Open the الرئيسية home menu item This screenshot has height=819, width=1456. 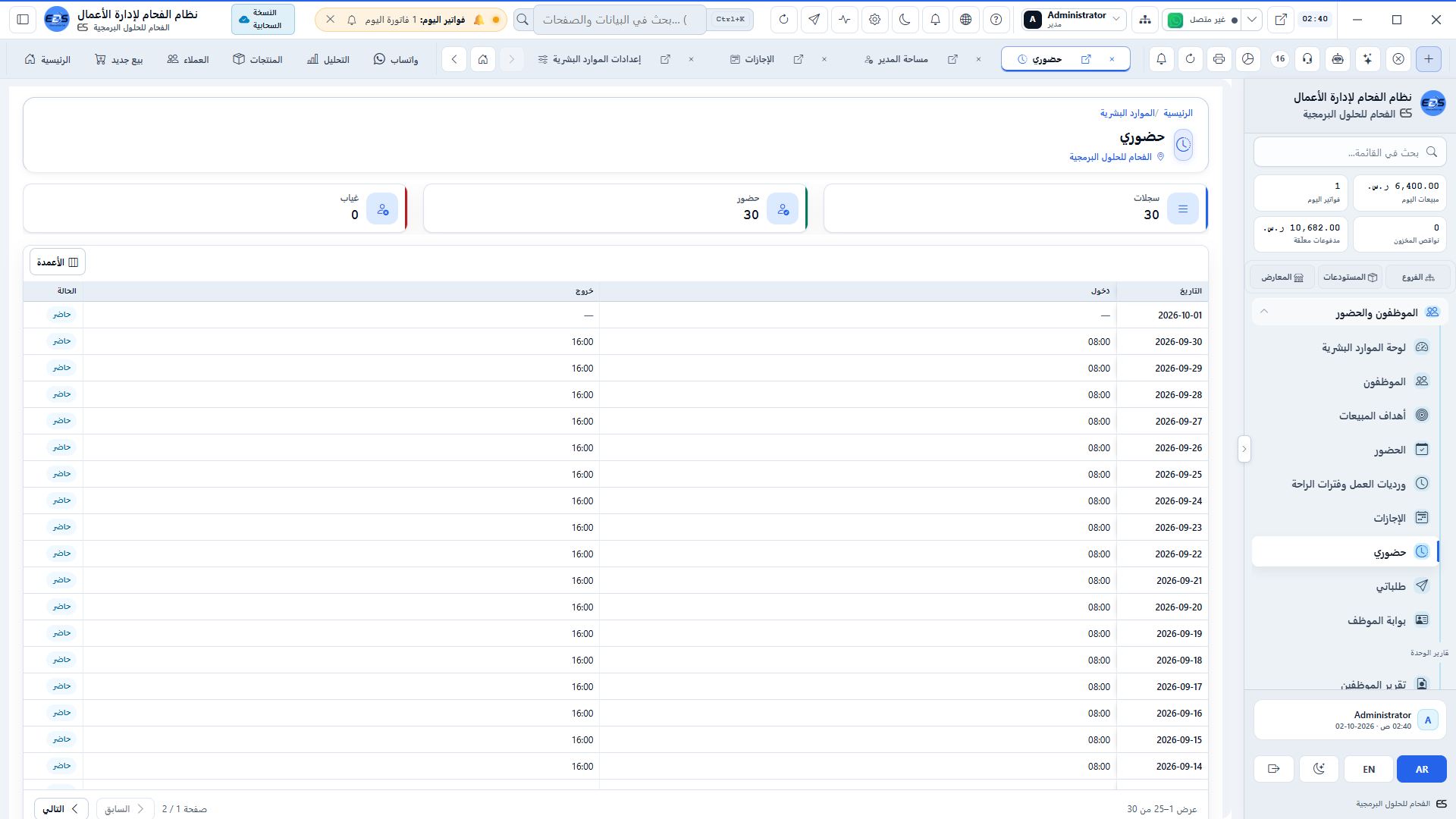click(x=47, y=59)
